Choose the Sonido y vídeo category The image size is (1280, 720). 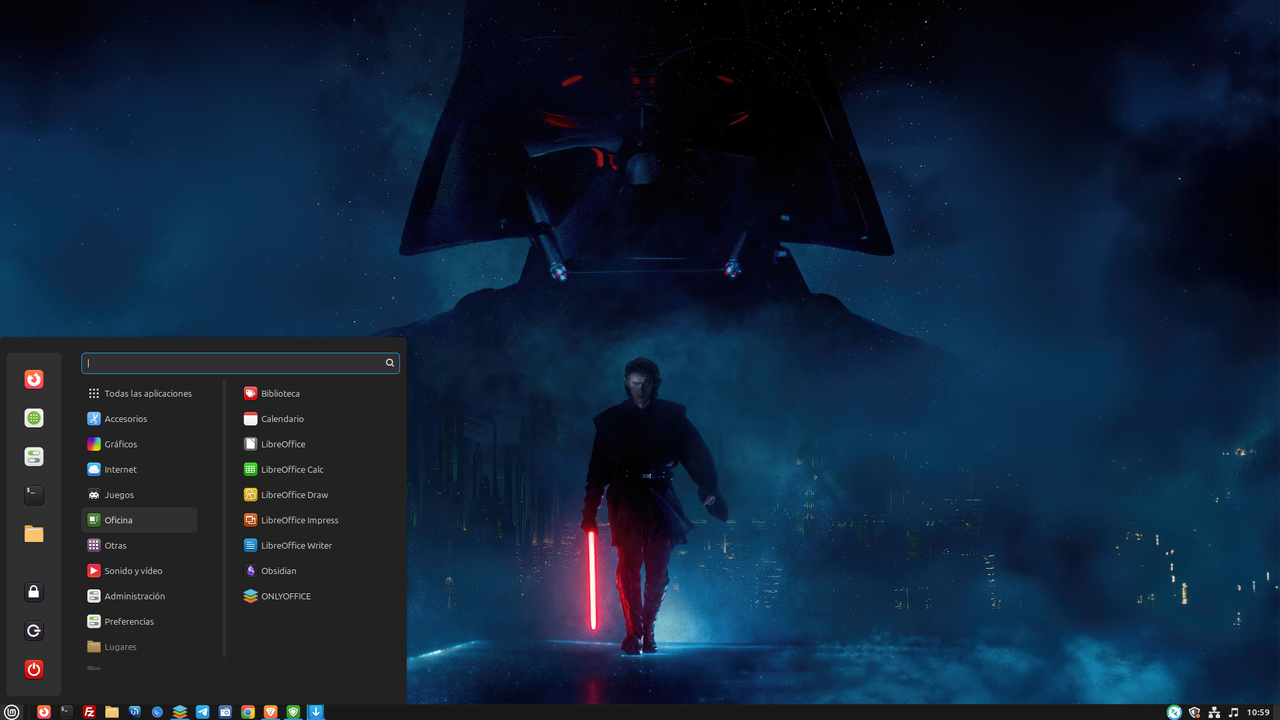pos(139,571)
